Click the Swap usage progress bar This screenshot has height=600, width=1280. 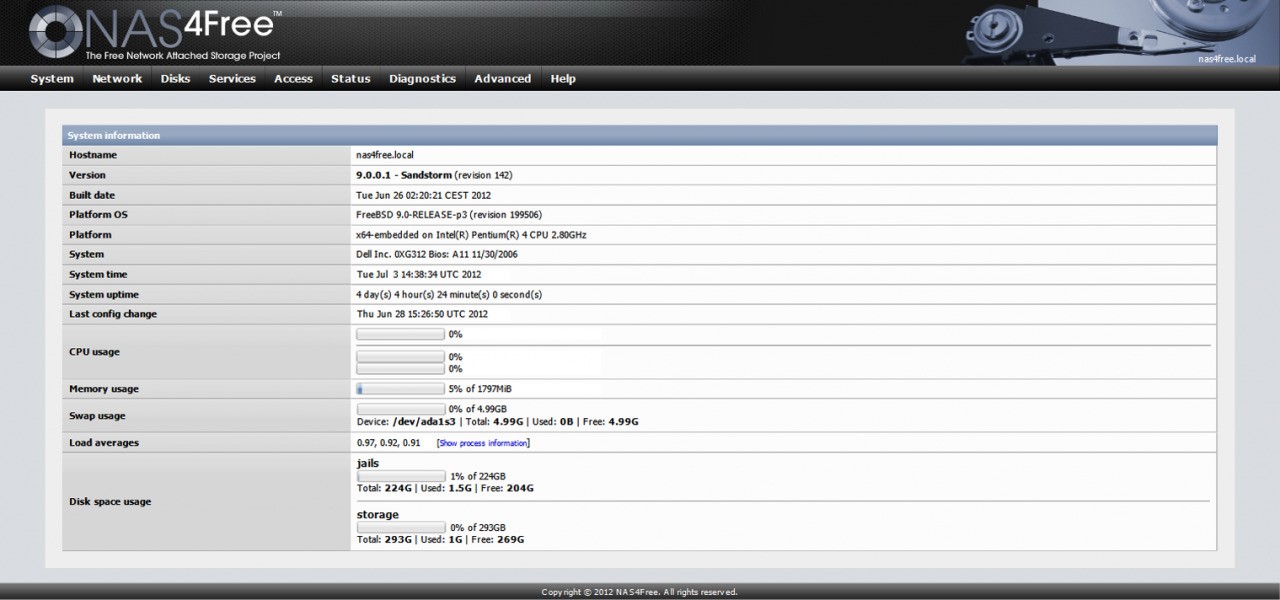[x=400, y=408]
